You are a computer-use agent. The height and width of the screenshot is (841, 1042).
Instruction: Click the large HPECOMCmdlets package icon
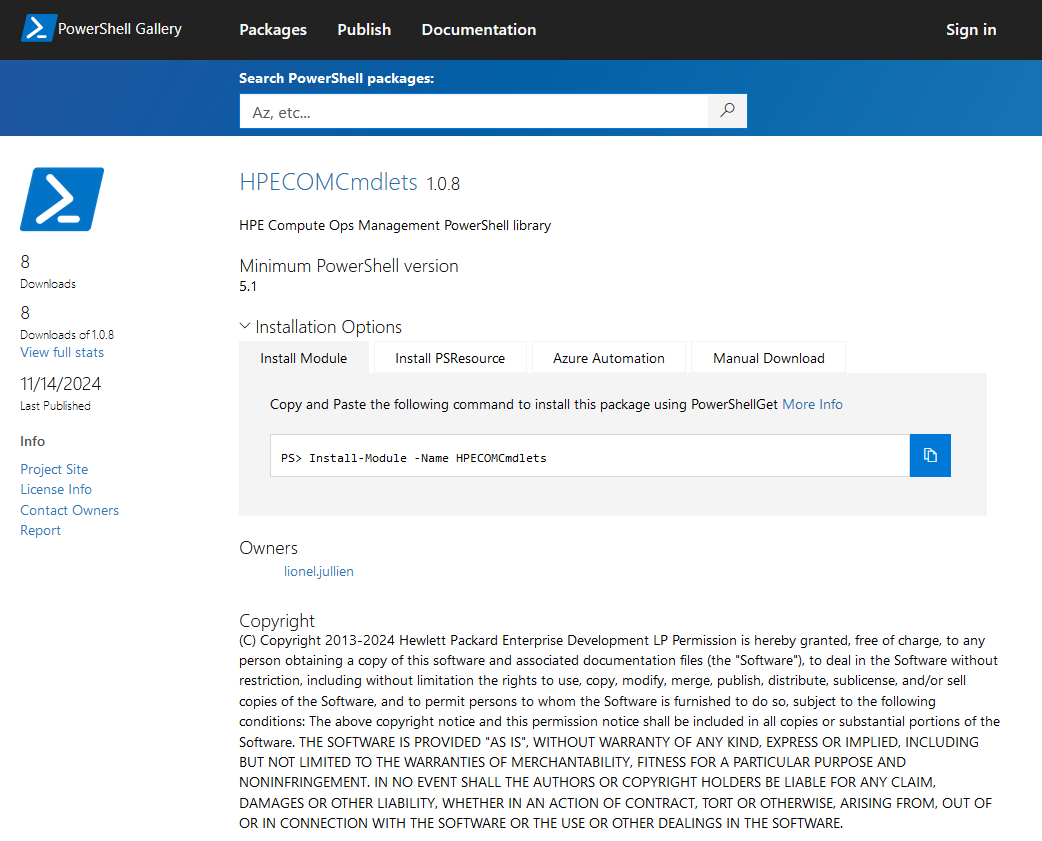(62, 199)
